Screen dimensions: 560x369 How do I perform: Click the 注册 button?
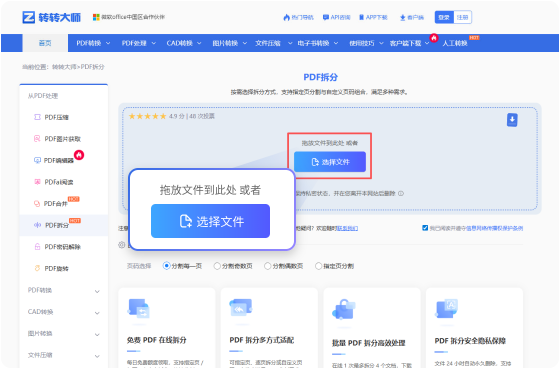click(462, 17)
